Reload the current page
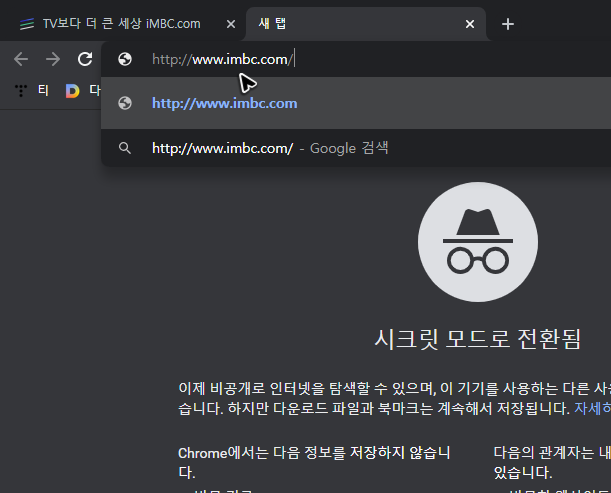The height and width of the screenshot is (493, 611). [85, 59]
